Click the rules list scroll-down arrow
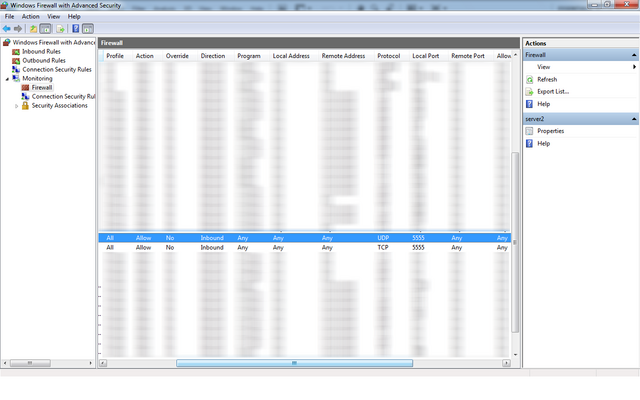Image resolution: width=640 pixels, height=400 pixels. (x=515, y=355)
